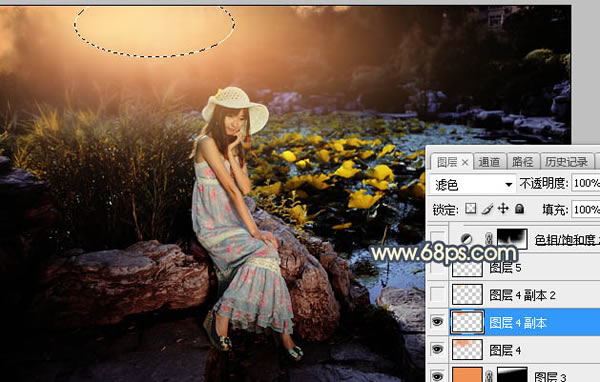Click the orange 图层 3 color thumbnail
The image size is (600, 382).
(x=467, y=375)
